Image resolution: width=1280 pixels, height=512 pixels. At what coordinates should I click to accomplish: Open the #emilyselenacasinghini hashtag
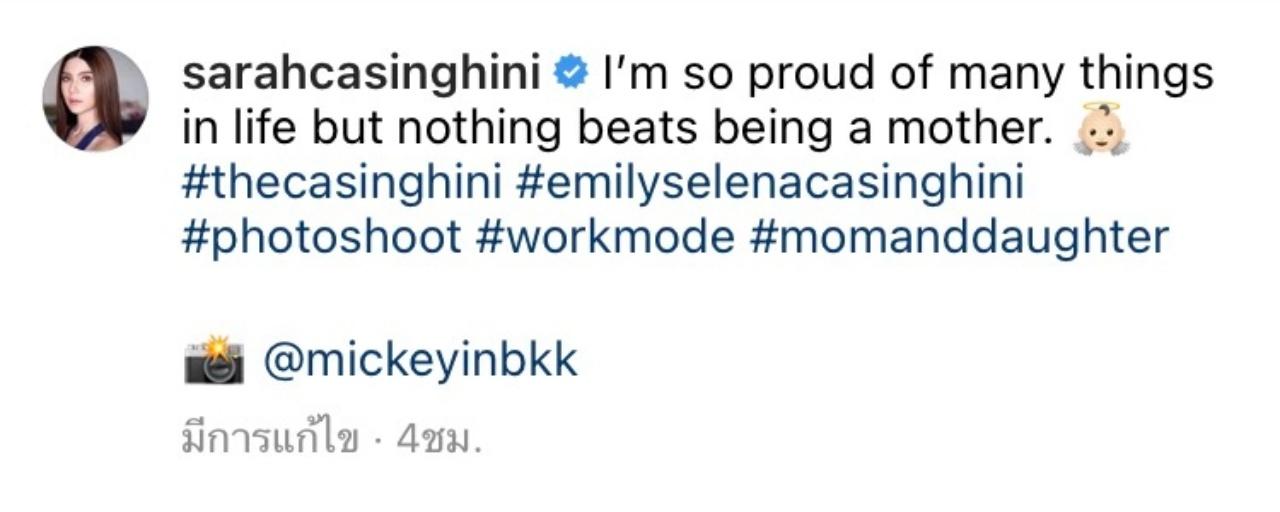770,184
